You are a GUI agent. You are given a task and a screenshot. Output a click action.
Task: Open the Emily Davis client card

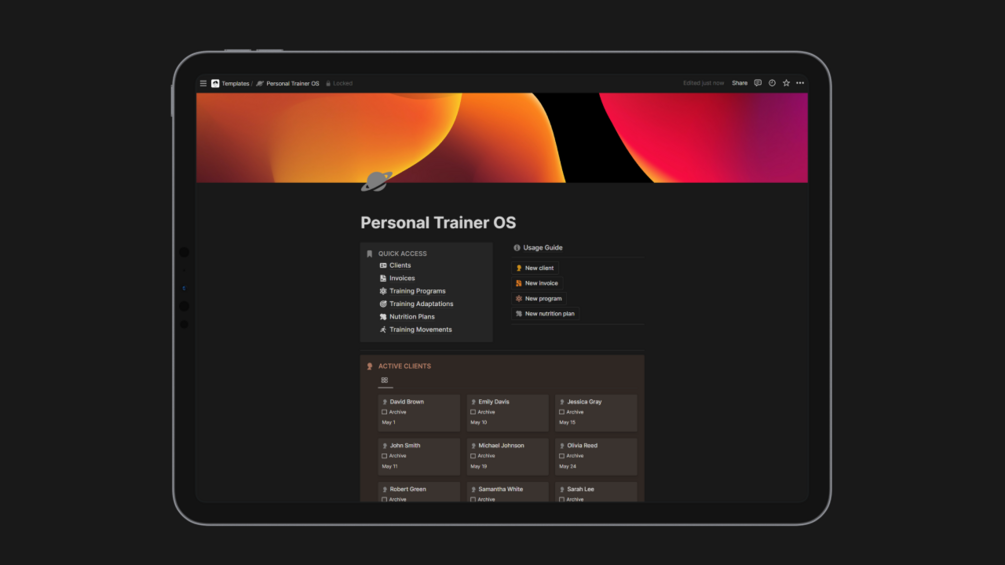coord(507,413)
